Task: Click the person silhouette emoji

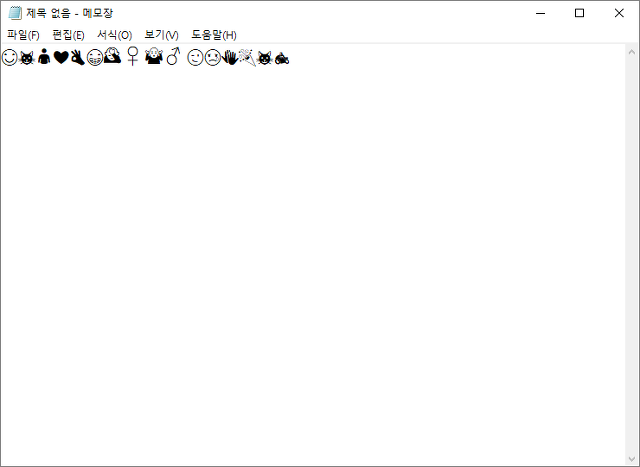Action: click(44, 57)
